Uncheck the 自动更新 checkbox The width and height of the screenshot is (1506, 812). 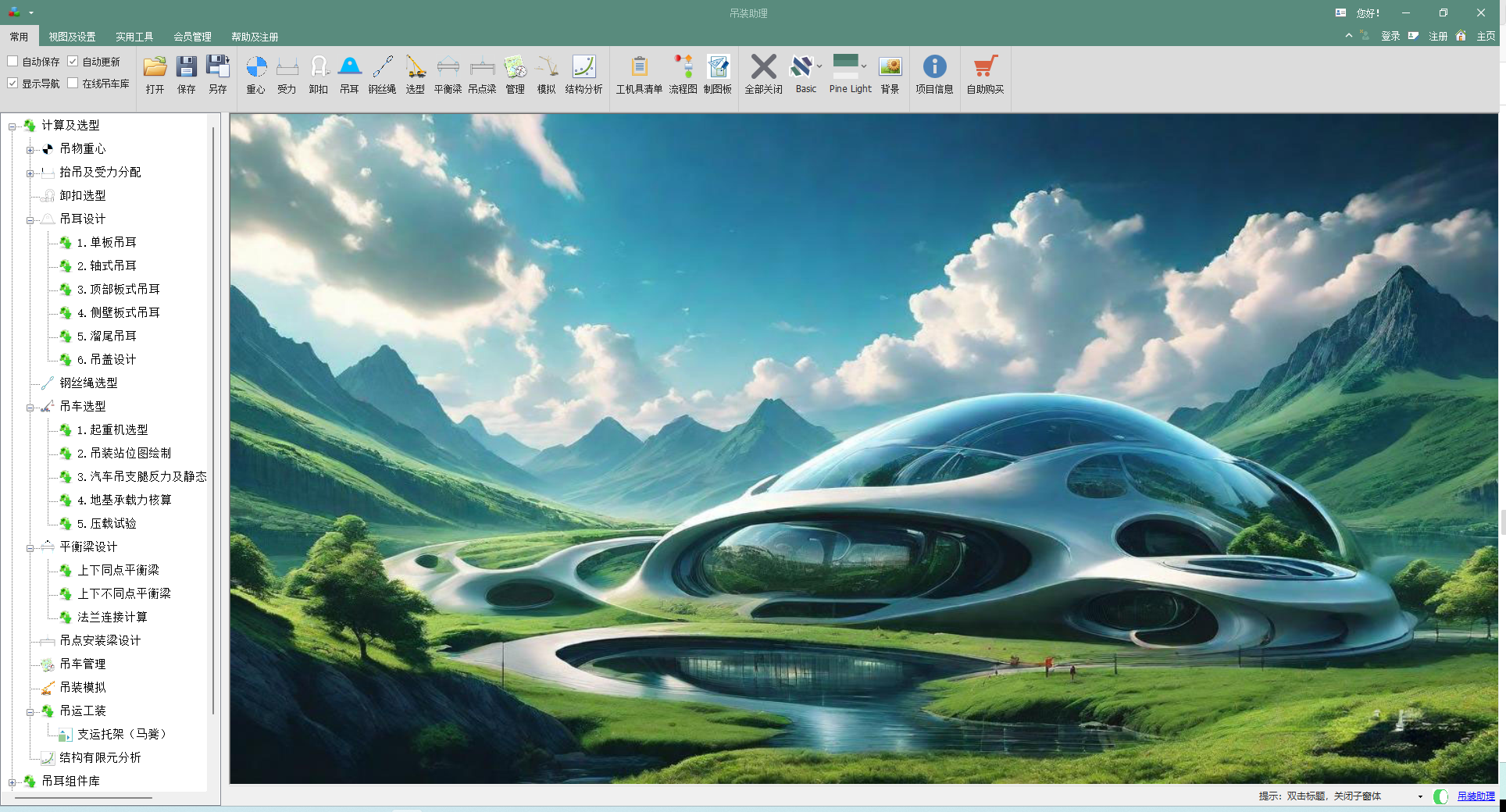pos(73,61)
